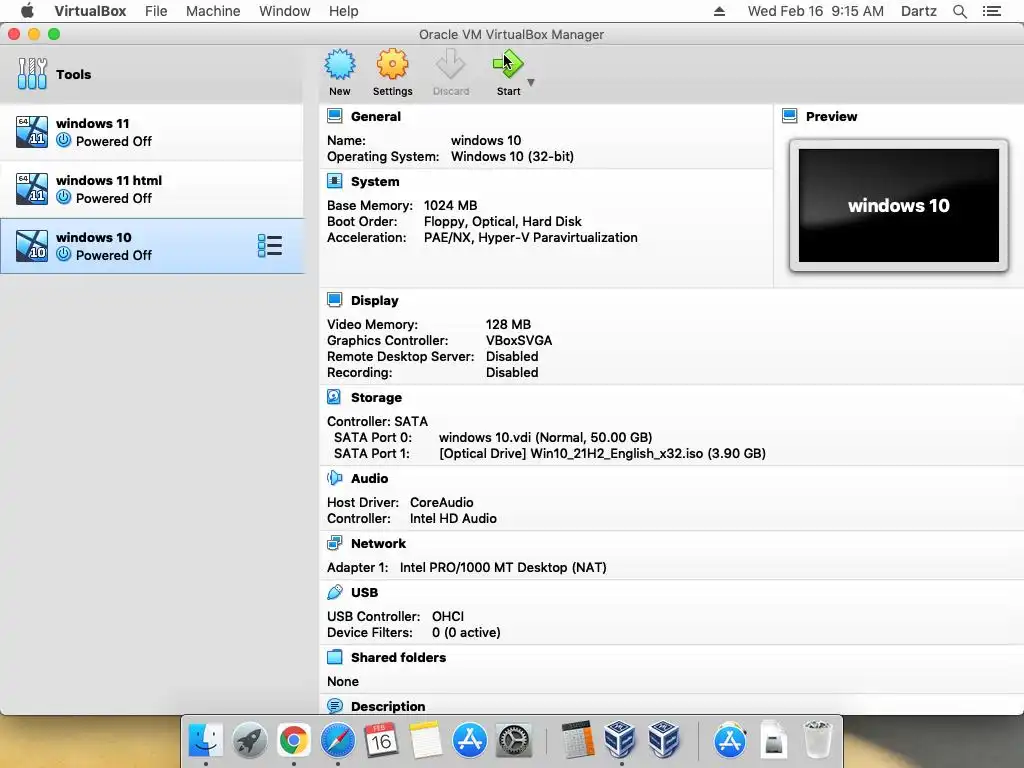
Task: Open the Audio settings heading link
Action: [x=370, y=479]
